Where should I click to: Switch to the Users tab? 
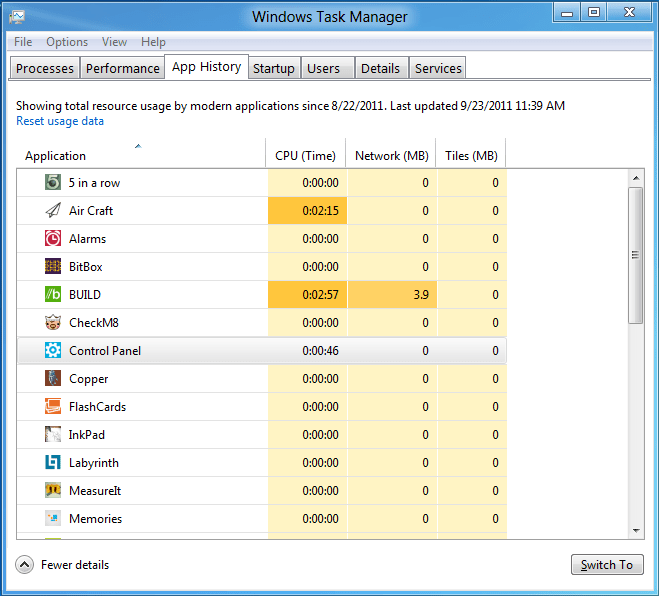[328, 68]
